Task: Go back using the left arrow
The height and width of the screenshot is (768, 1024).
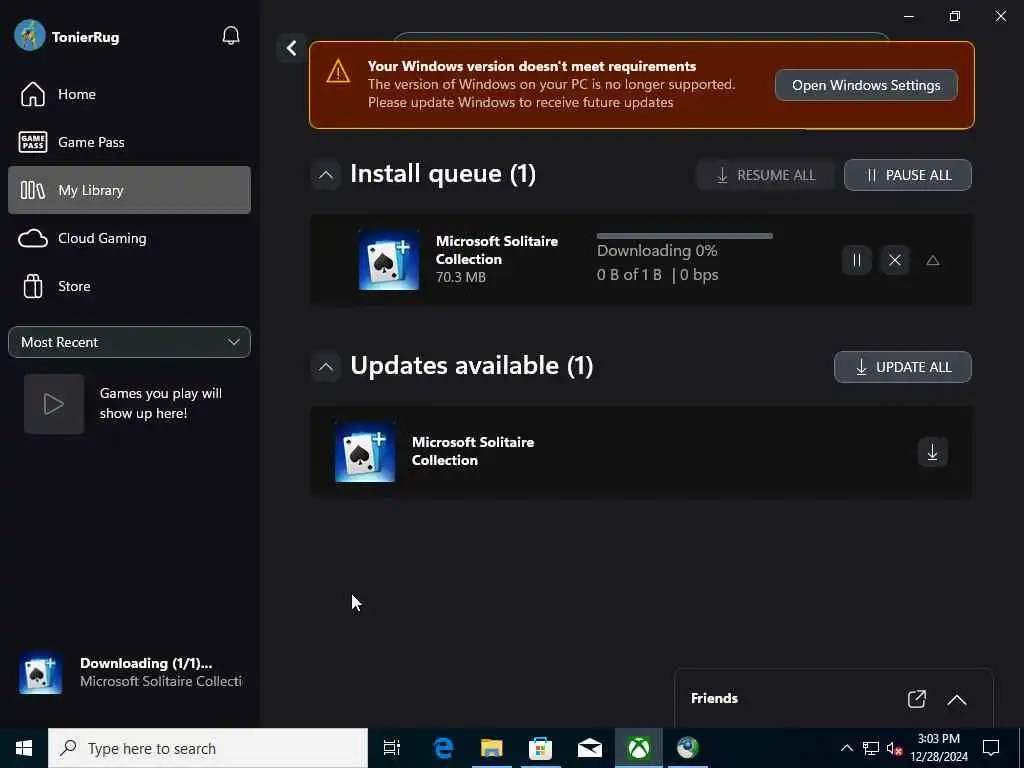Action: click(x=291, y=48)
